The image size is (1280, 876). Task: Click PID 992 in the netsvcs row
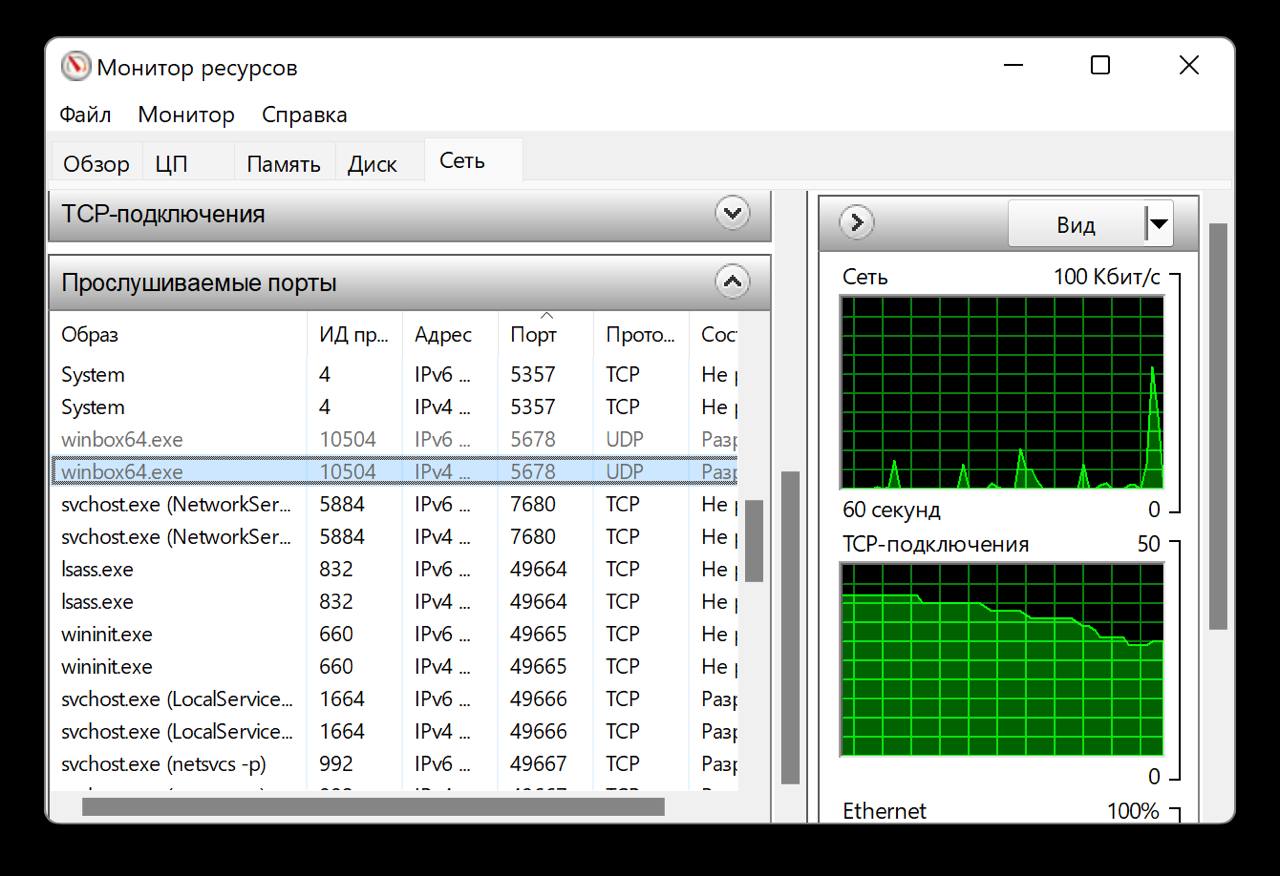click(x=336, y=763)
